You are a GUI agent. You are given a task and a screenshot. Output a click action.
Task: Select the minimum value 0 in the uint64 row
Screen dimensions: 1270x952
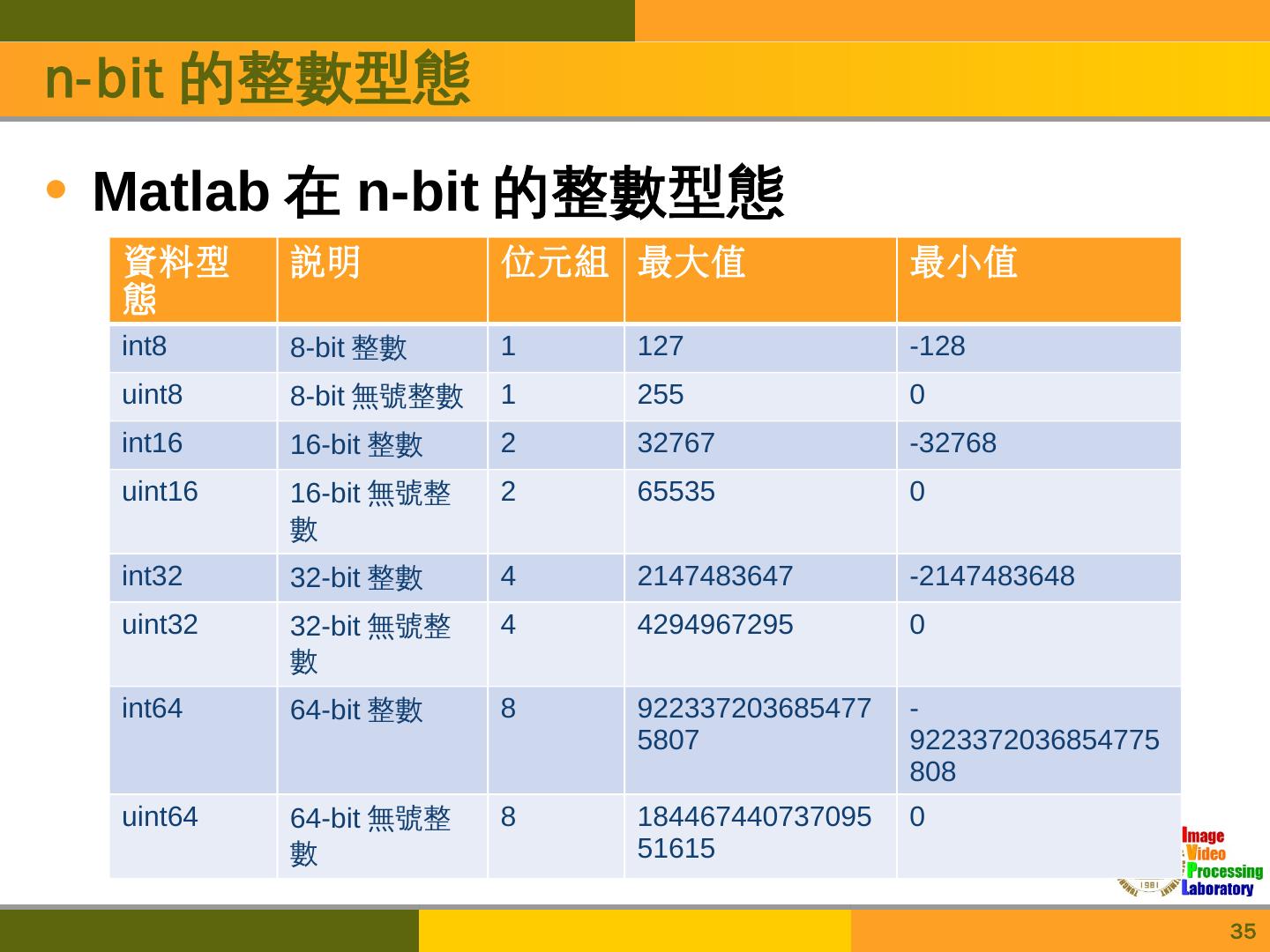pos(917,817)
